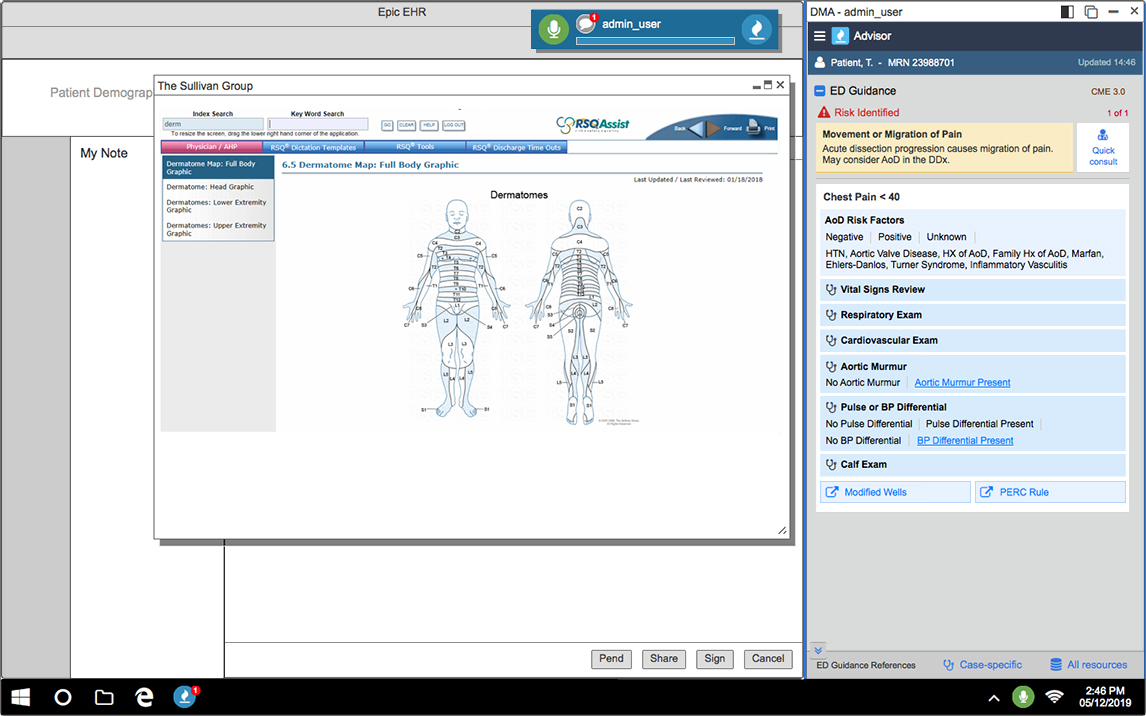Select Aortic Murmur Present option
1146x716 pixels.
[x=963, y=382]
